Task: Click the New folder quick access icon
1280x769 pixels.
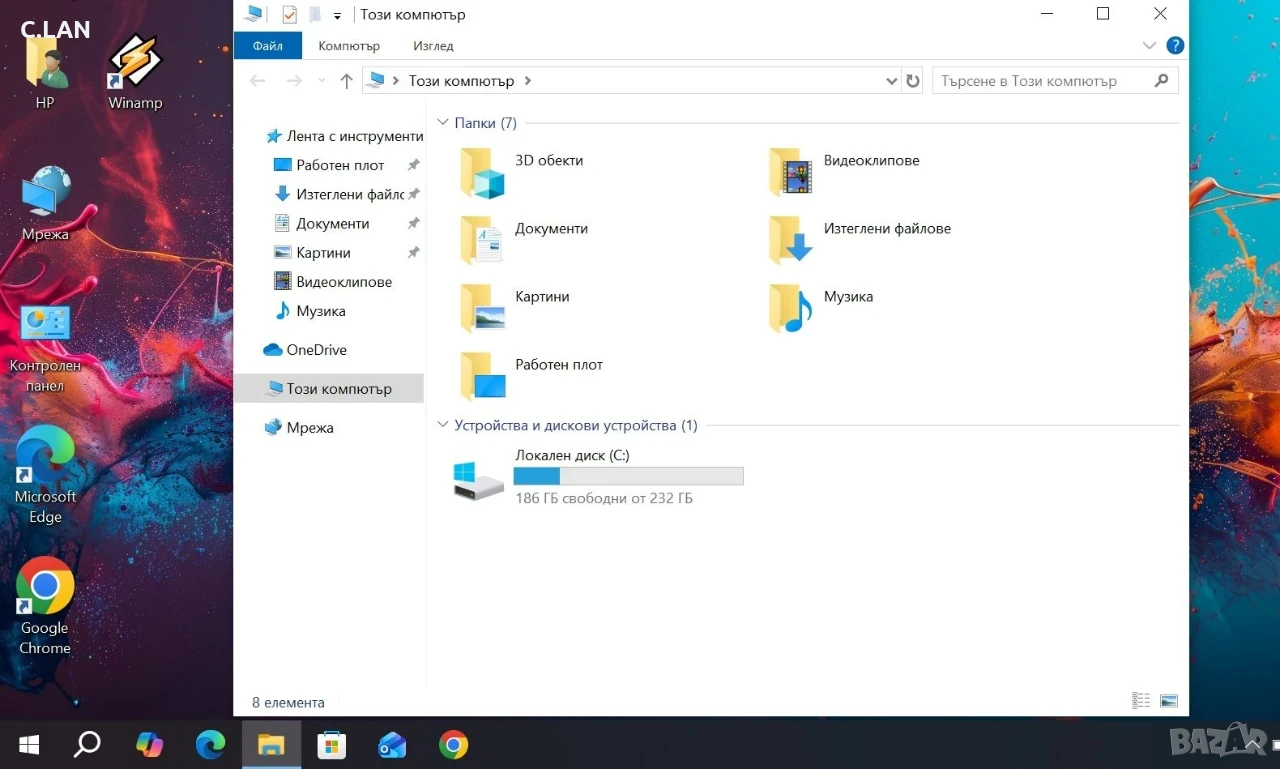Action: pos(315,15)
